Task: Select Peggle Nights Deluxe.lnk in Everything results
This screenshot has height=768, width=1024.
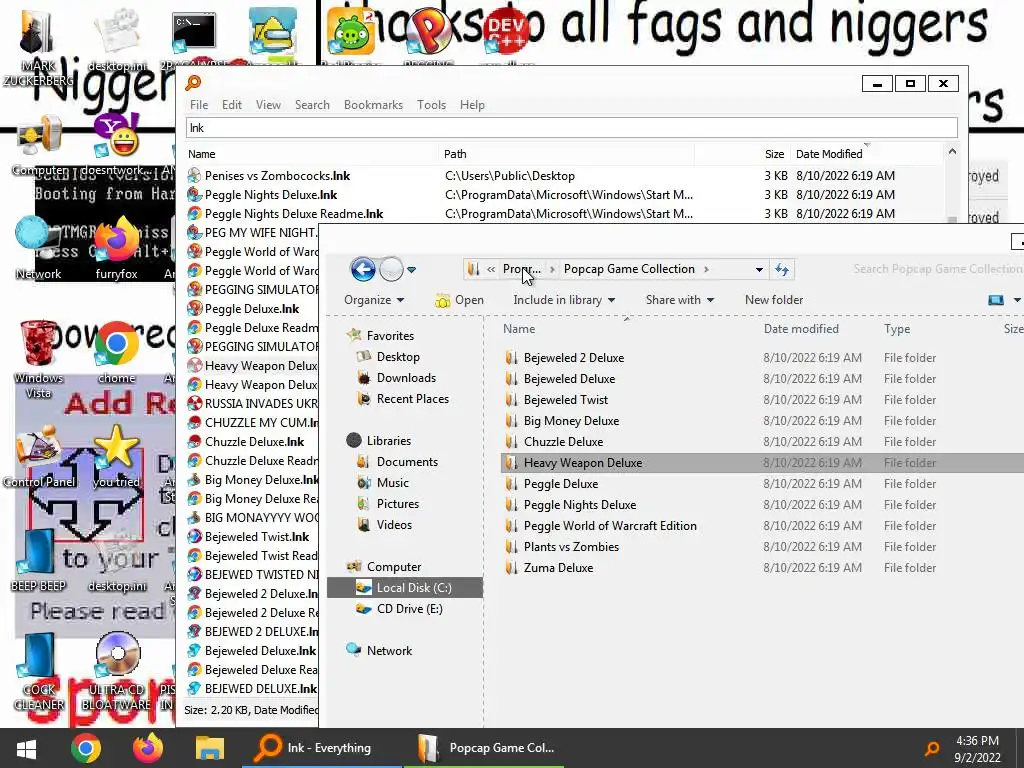Action: pos(271,195)
